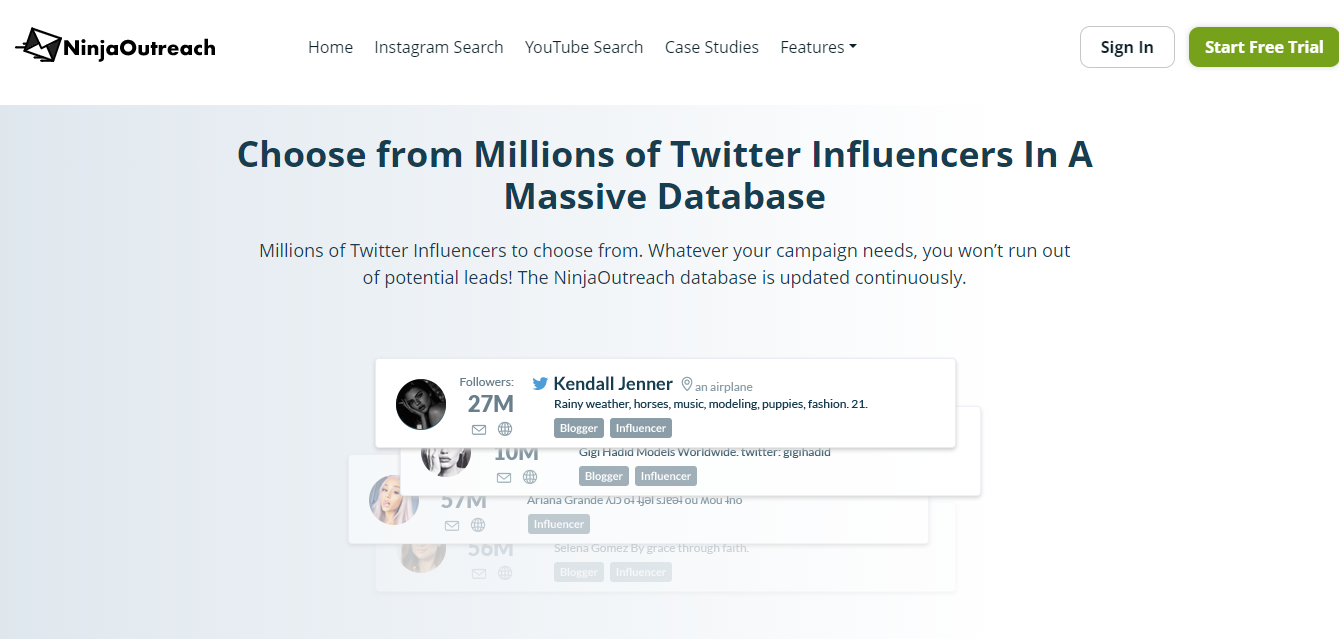This screenshot has width=1339, height=639.
Task: Select the globe icon on Gigi Hadid's card
Action: pos(530,477)
